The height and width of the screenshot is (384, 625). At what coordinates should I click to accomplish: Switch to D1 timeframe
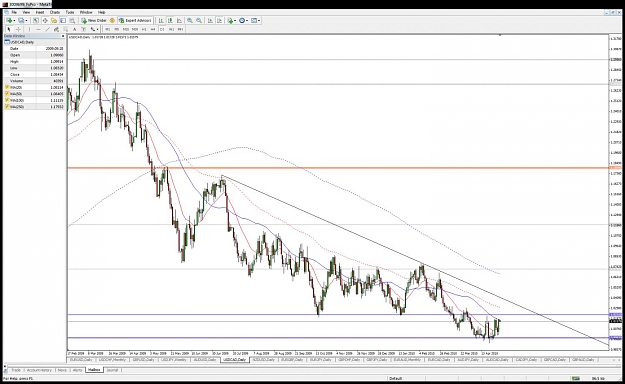[x=162, y=29]
